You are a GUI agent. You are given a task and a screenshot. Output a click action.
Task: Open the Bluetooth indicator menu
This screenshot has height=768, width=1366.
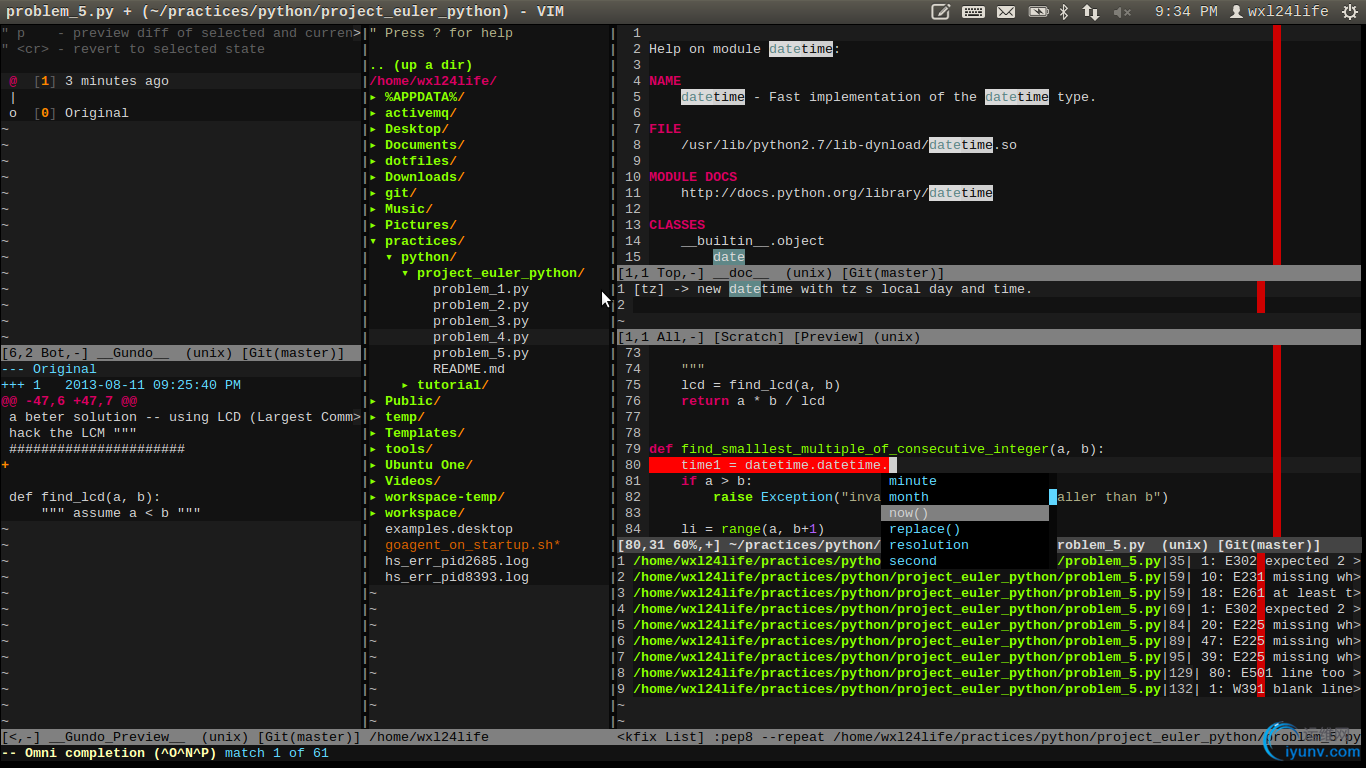(x=1064, y=12)
